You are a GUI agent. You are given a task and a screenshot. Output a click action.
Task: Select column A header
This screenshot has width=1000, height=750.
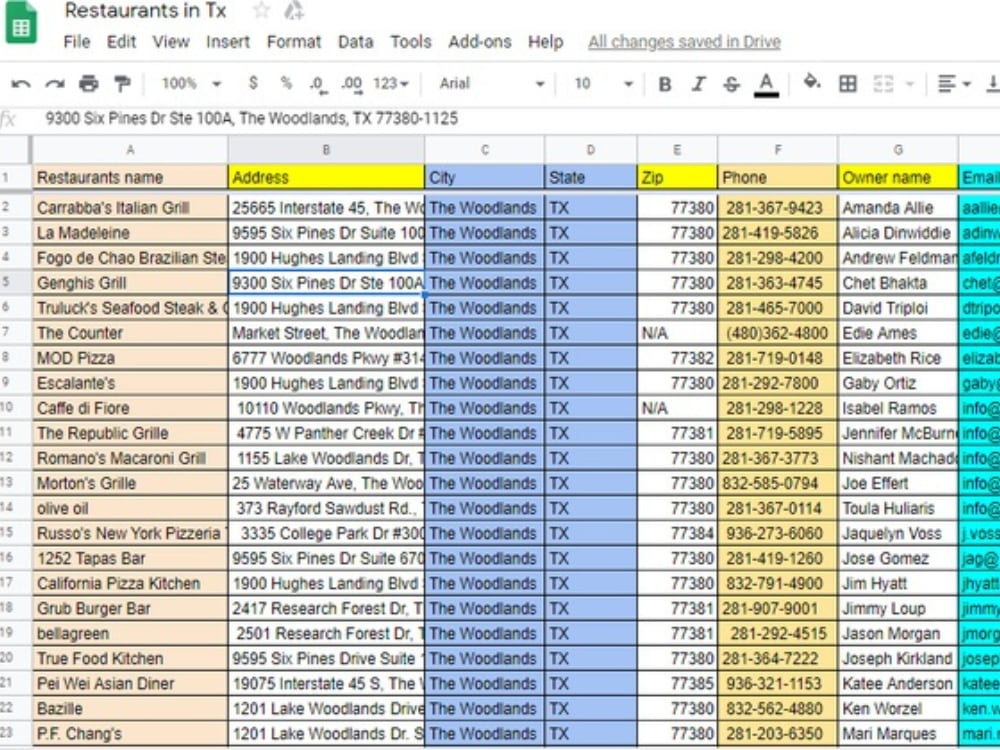(x=130, y=150)
